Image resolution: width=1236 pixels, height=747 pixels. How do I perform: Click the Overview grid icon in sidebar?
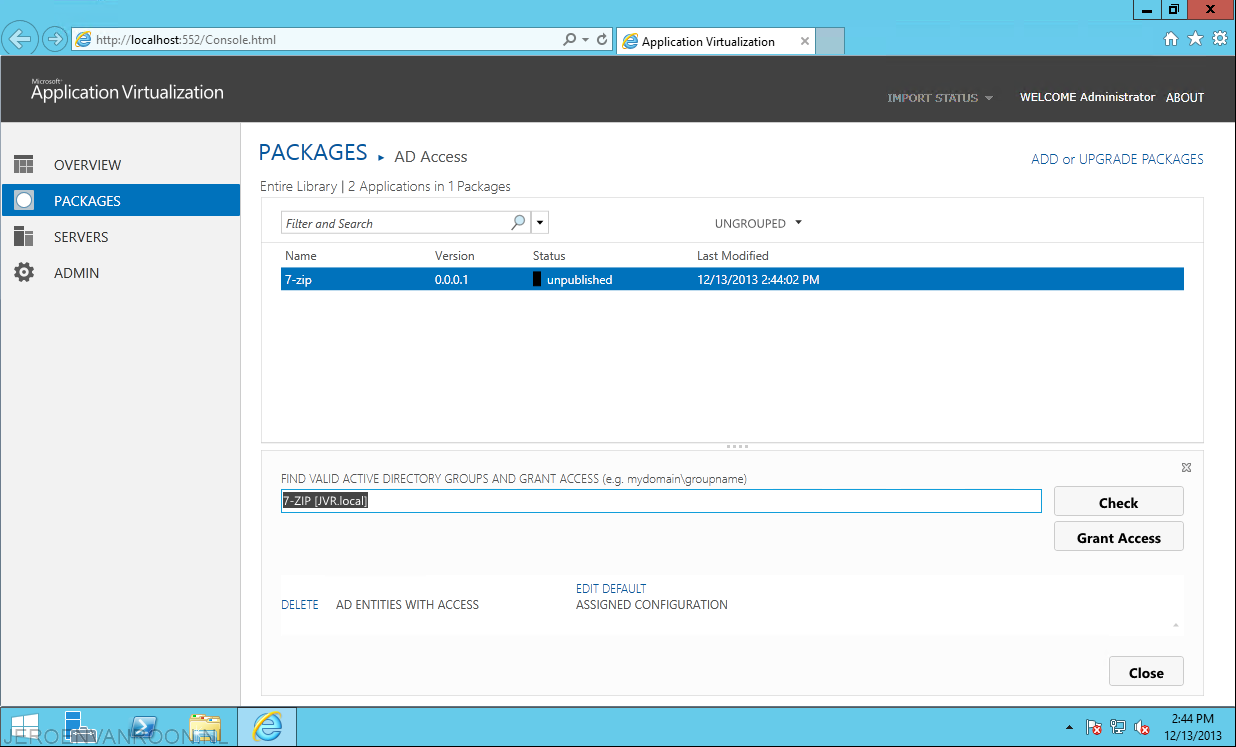click(x=24, y=165)
